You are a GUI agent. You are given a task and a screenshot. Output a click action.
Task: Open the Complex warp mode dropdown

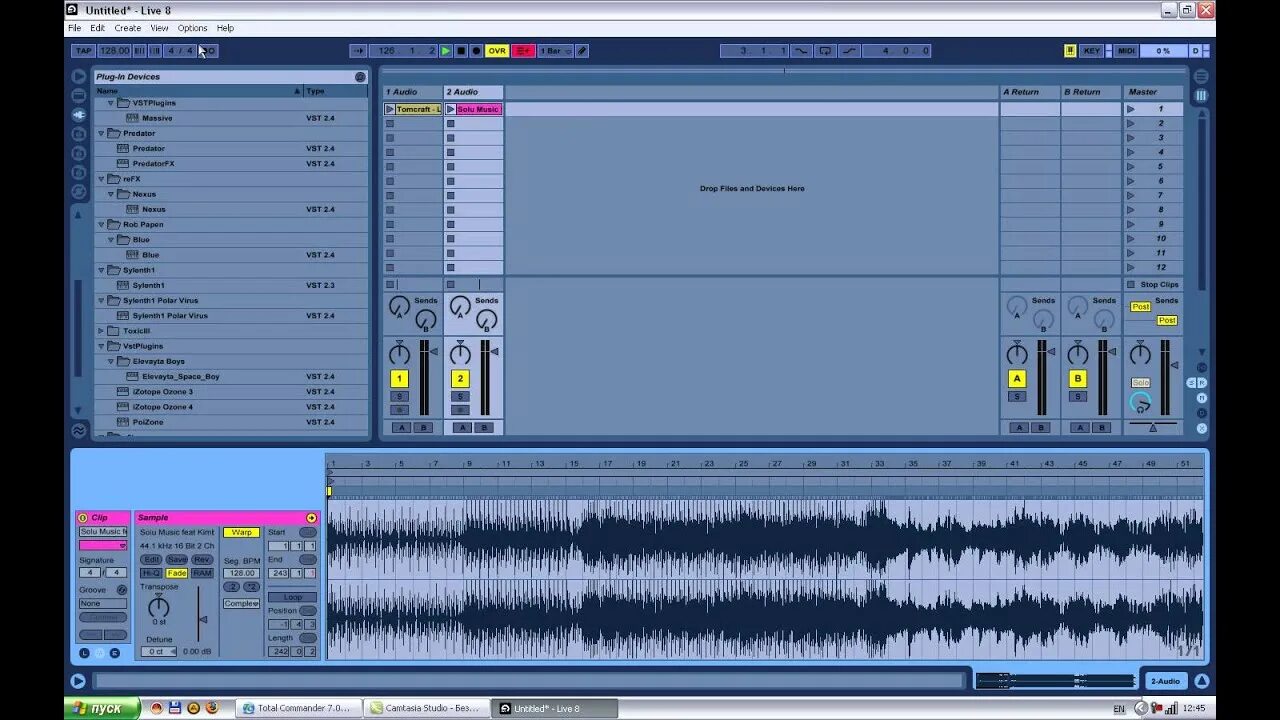click(x=241, y=604)
